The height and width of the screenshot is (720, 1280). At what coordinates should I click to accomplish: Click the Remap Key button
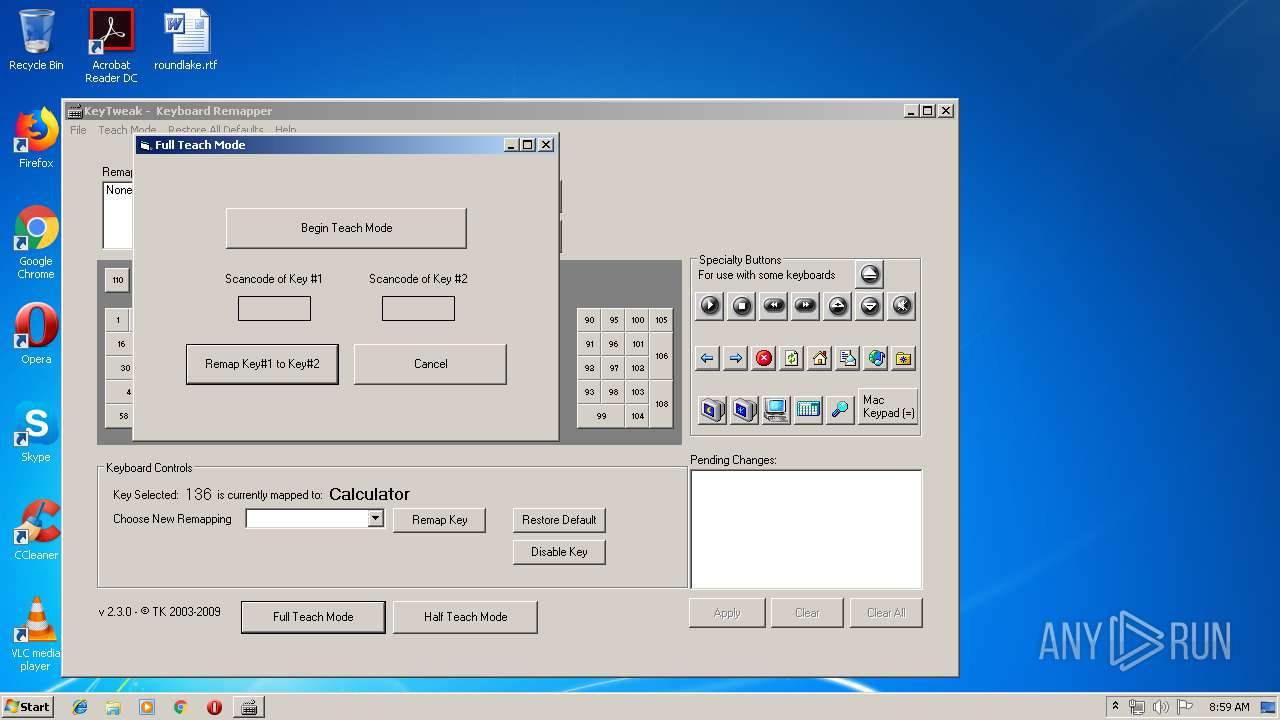click(x=439, y=520)
